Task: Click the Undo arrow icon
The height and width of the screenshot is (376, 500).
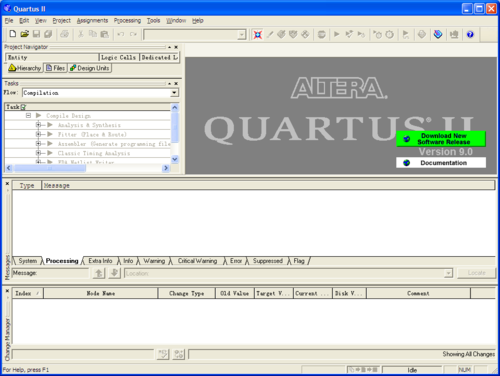Action: [121, 34]
